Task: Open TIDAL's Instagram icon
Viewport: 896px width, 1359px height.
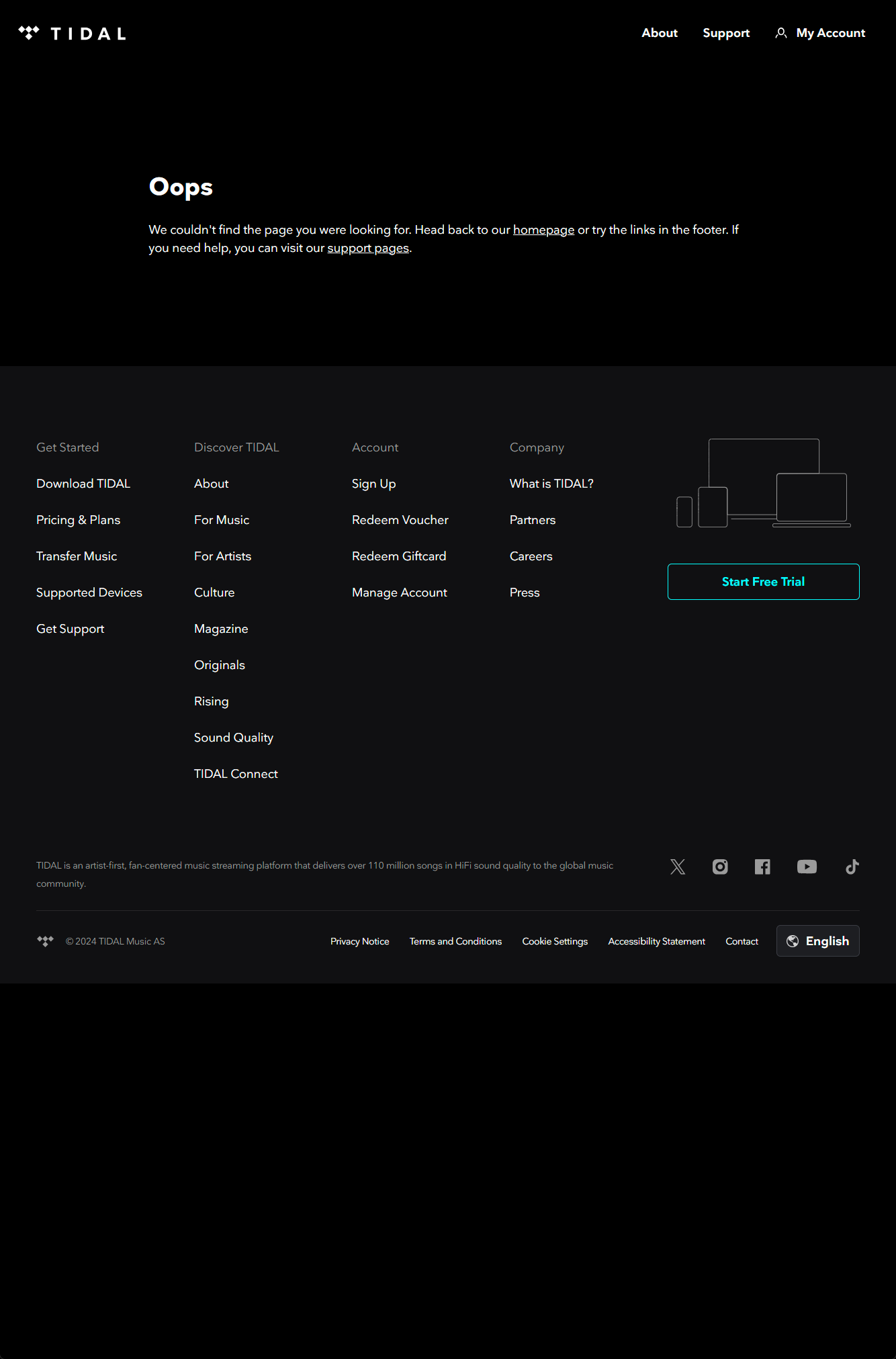Action: (x=720, y=867)
